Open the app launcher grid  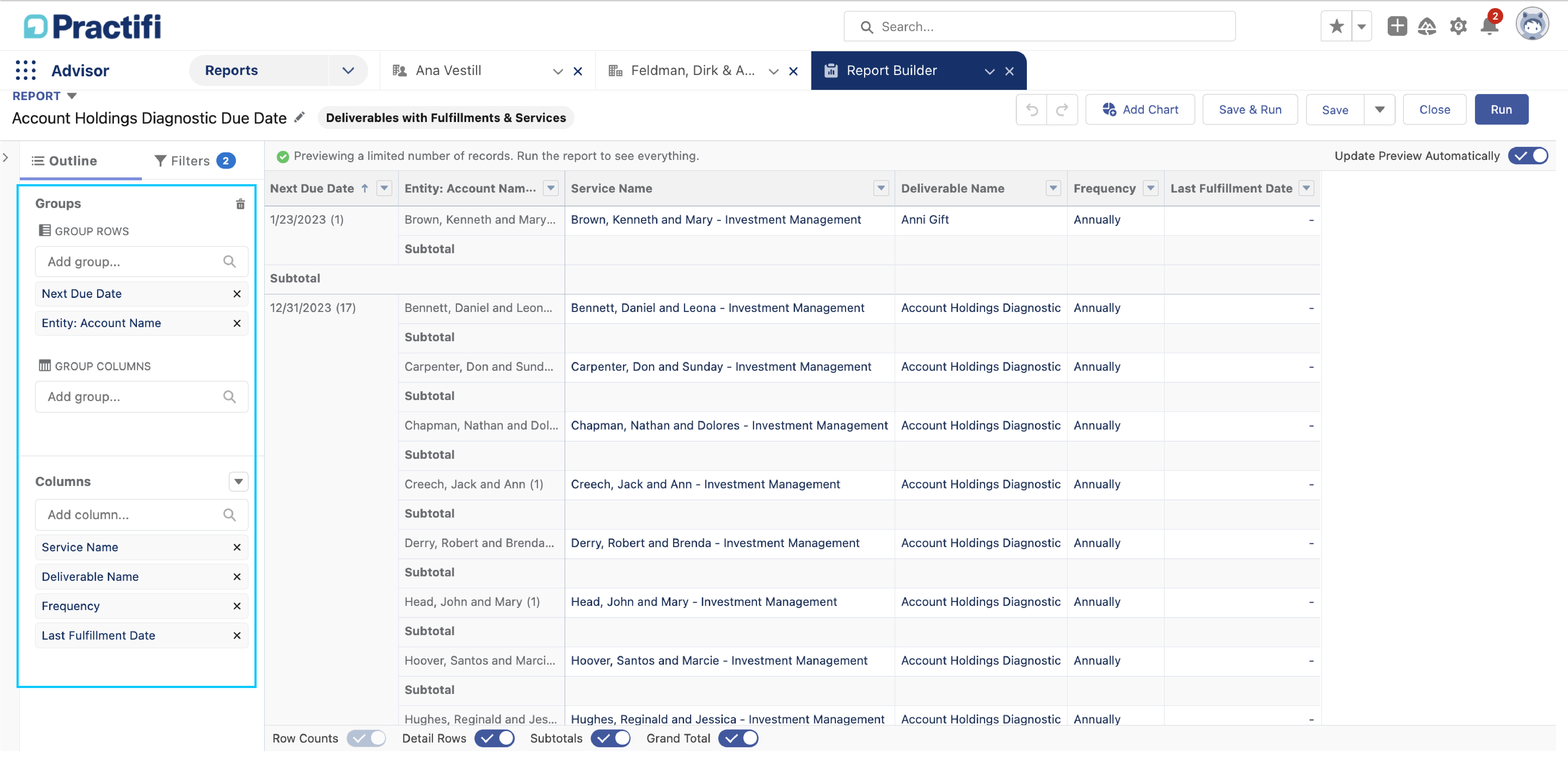(x=26, y=71)
